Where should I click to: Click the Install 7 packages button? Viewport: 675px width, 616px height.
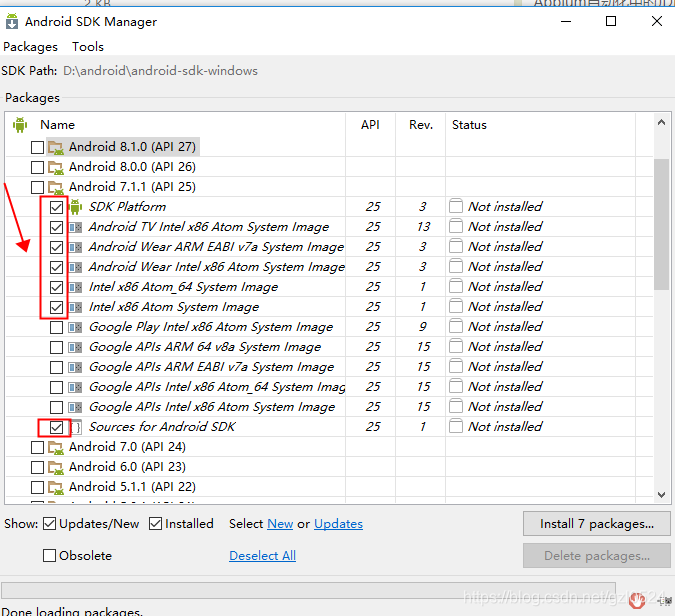click(x=597, y=524)
